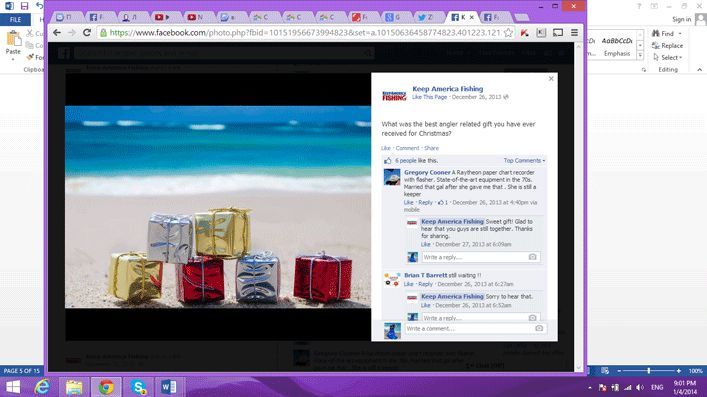Image resolution: width=707 pixels, height=397 pixels.
Task: Open the Word Select dropdown in Editing
Action: pos(668,58)
